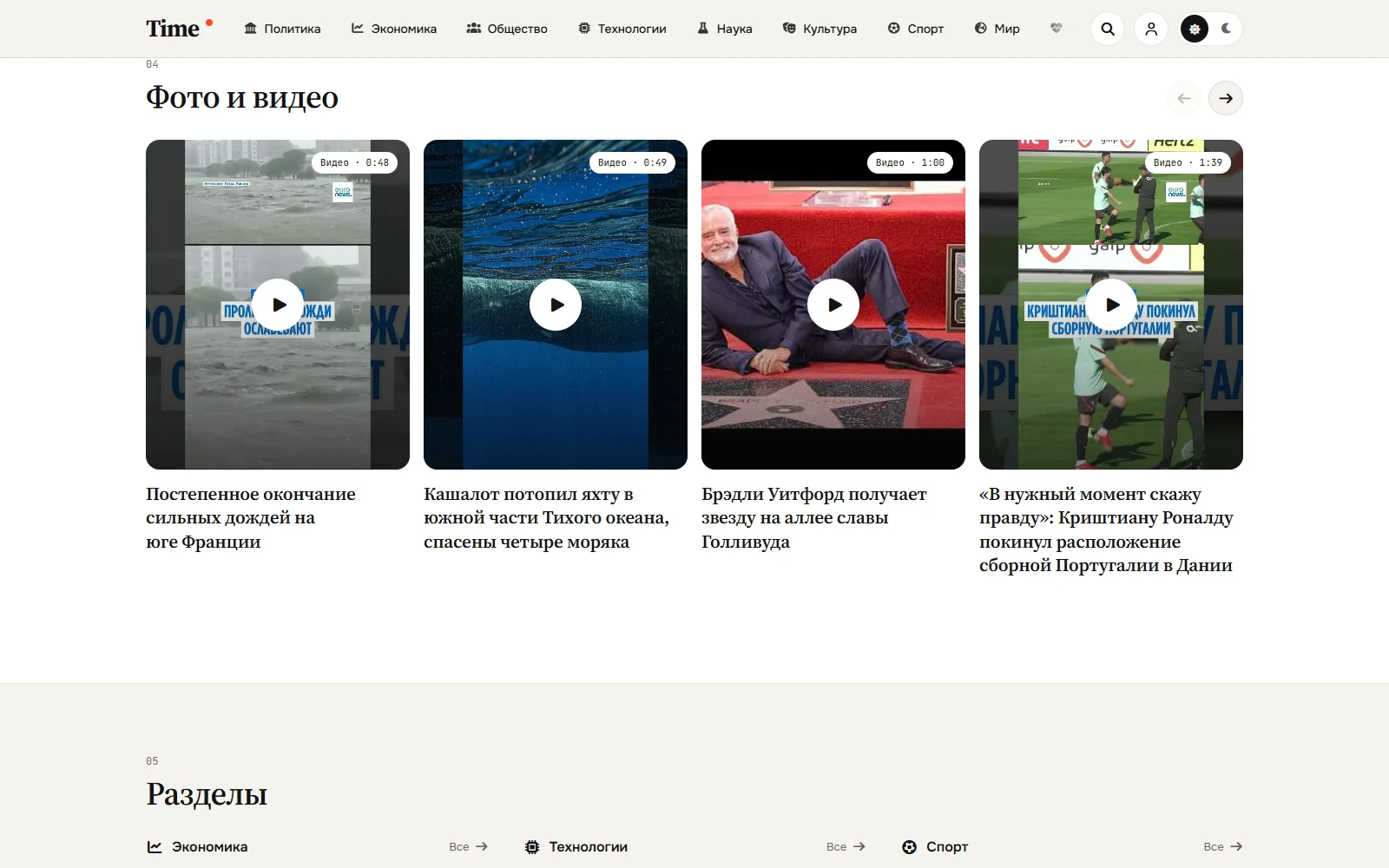This screenshot has height=868, width=1389.
Task: Open the Технологии navigation item
Action: coord(622,29)
